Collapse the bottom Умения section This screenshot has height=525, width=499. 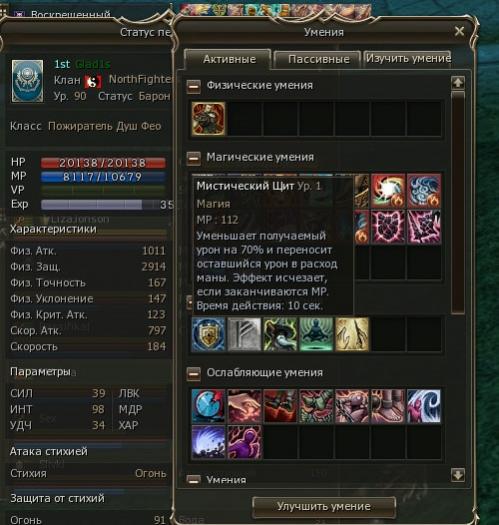[193, 479]
